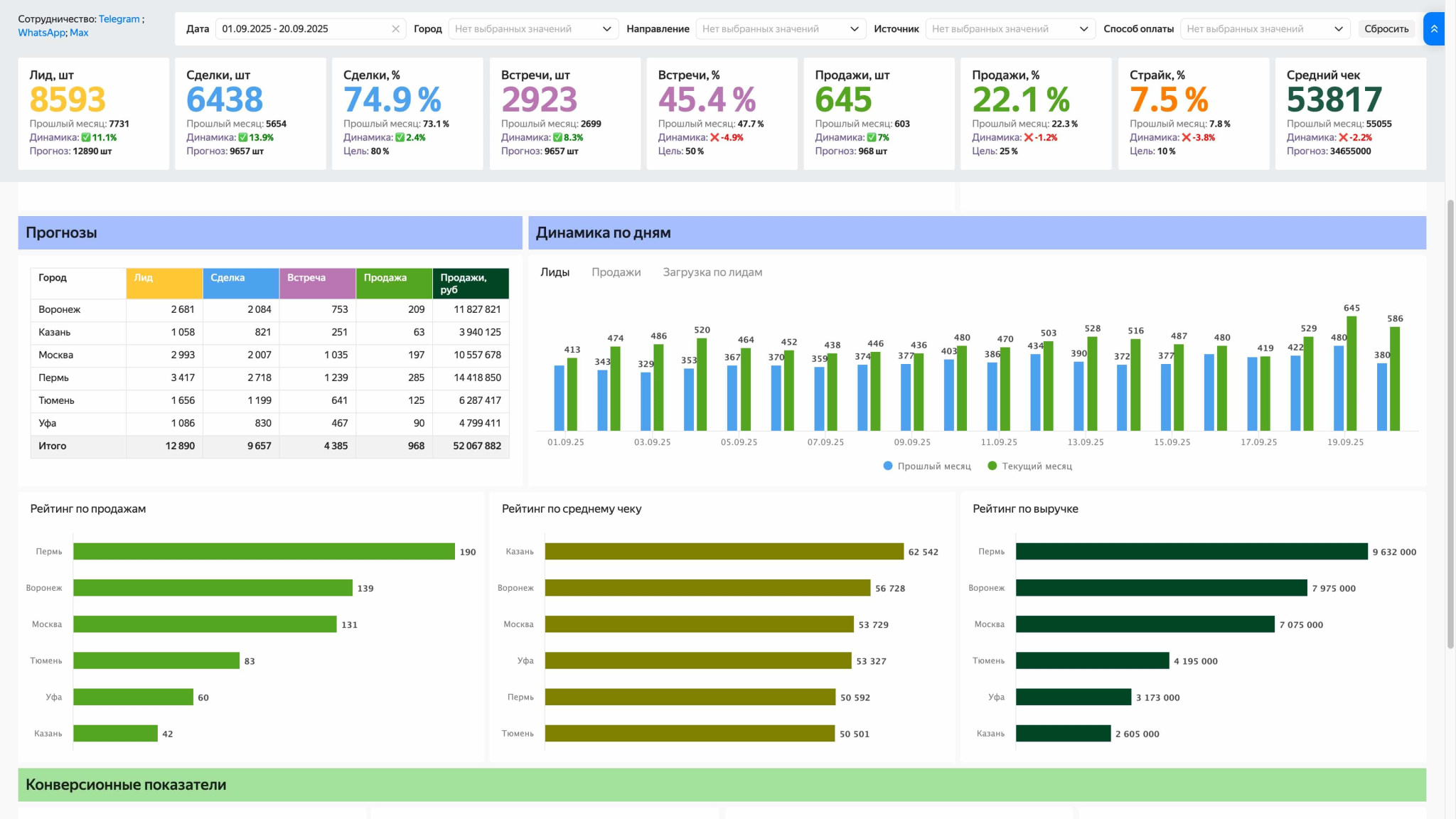Screen dimensions: 1456x819
Task: Switch to the Продажи chart tab
Action: (x=616, y=272)
